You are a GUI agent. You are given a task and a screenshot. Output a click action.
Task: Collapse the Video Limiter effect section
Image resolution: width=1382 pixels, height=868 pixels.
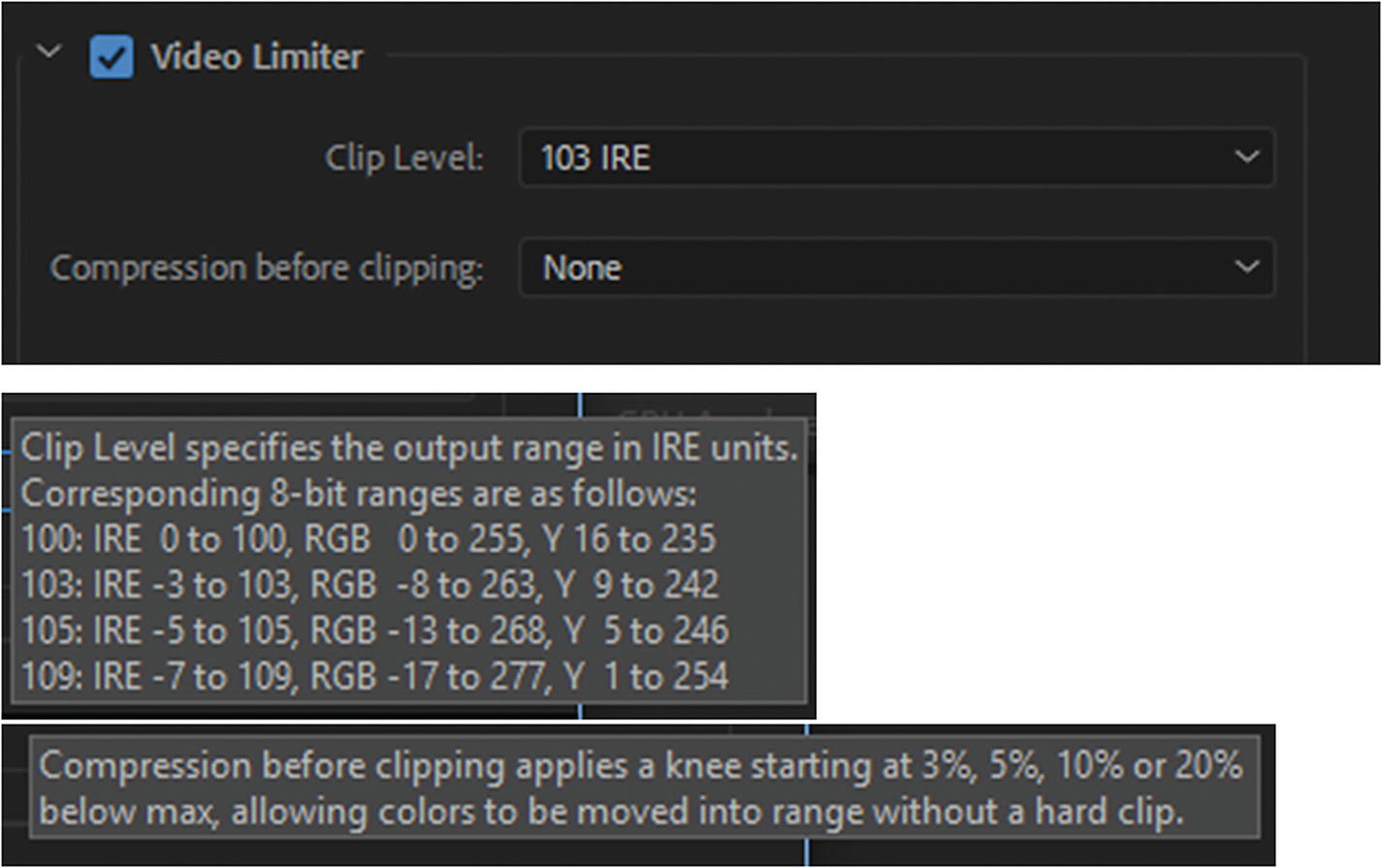pos(48,50)
